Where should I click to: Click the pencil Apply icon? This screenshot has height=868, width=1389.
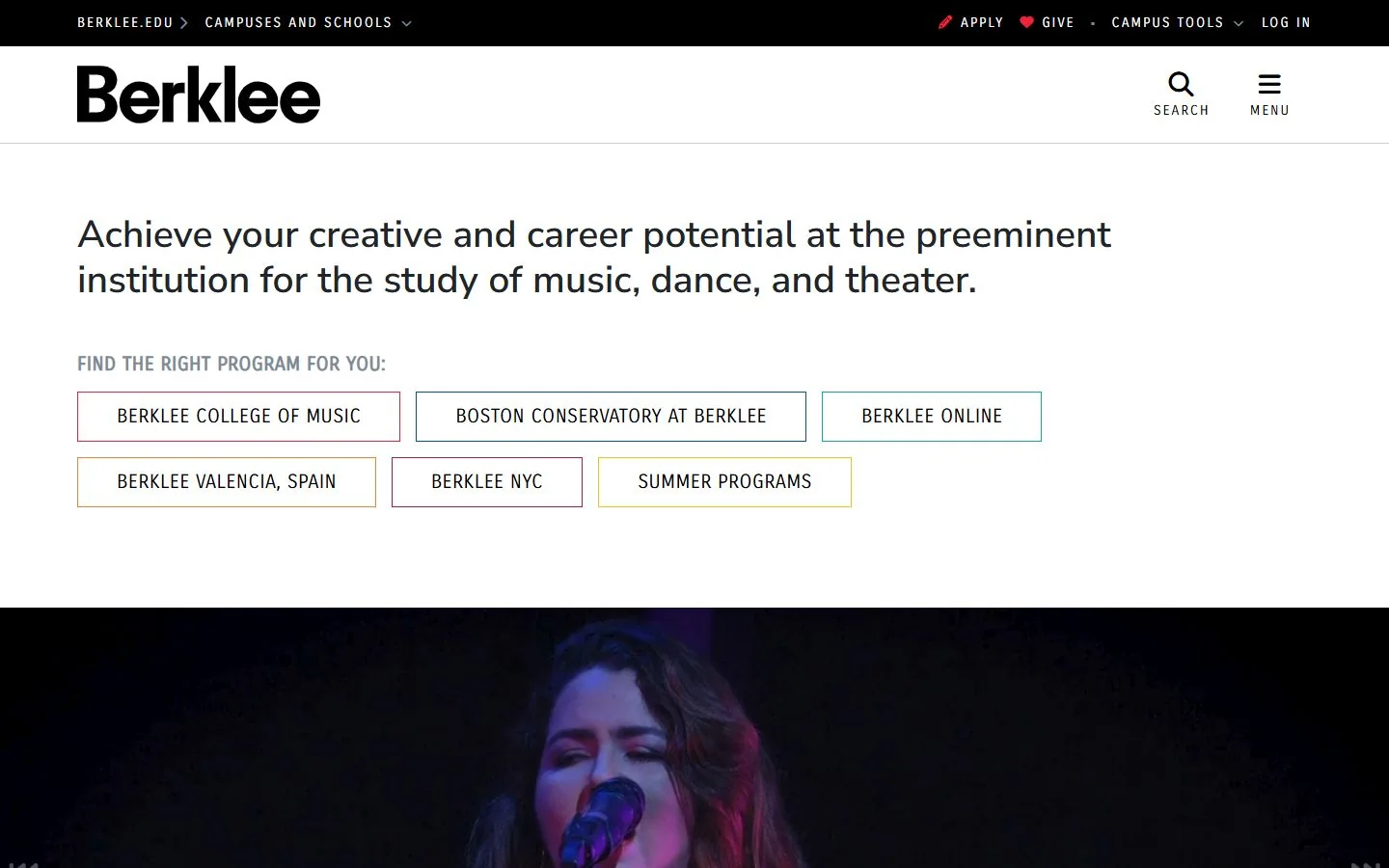pos(945,22)
